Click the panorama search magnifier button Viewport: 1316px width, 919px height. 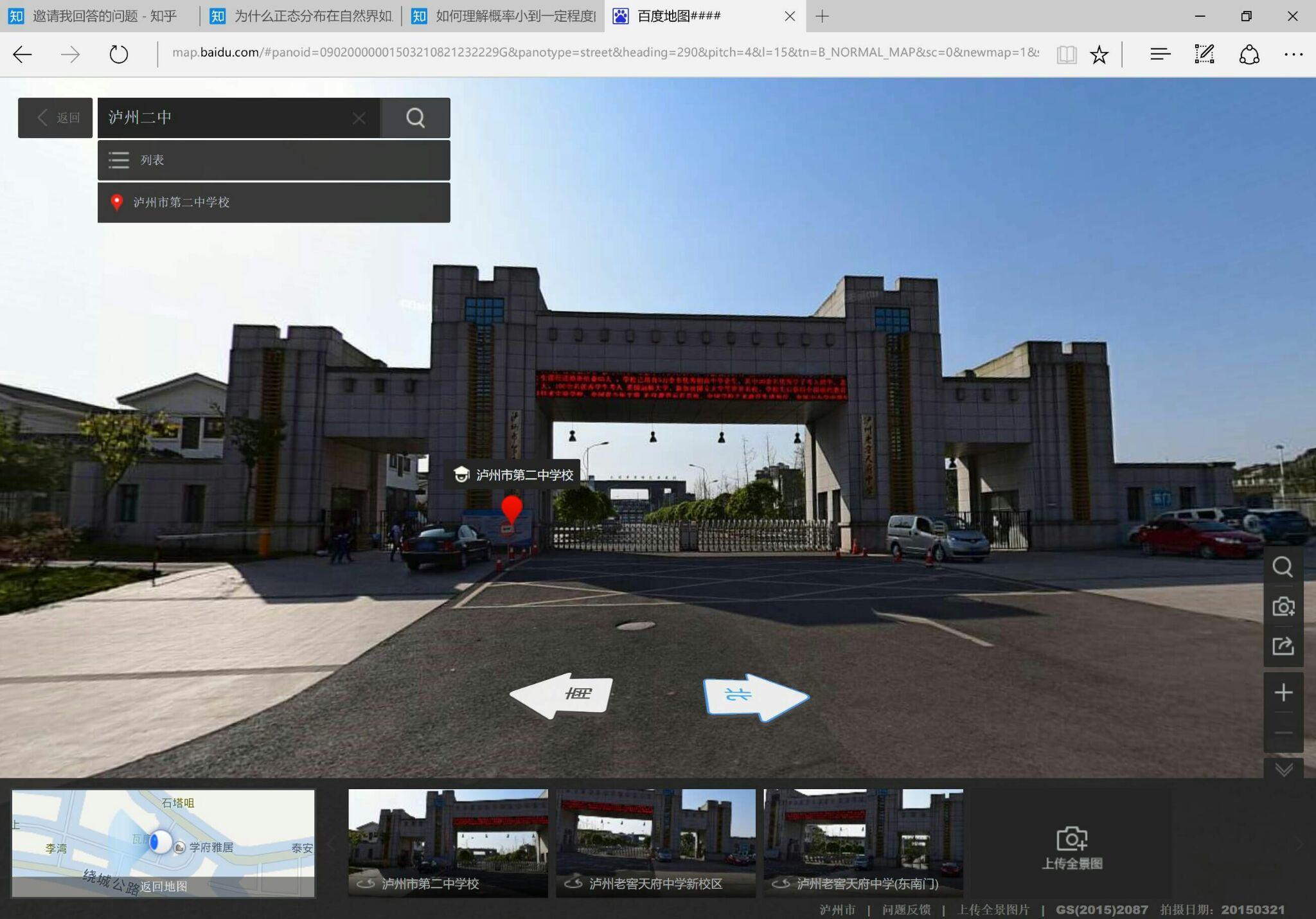(x=415, y=118)
